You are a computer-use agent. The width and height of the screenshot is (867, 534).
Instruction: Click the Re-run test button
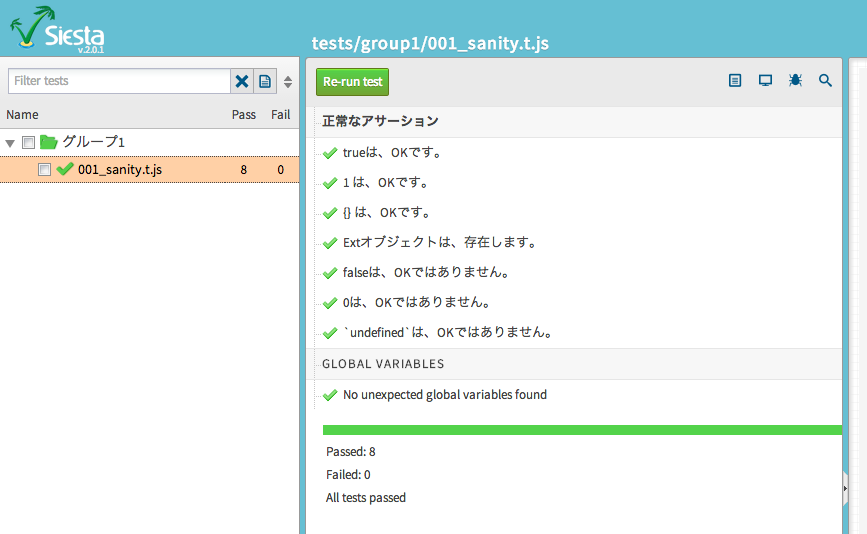[352, 82]
